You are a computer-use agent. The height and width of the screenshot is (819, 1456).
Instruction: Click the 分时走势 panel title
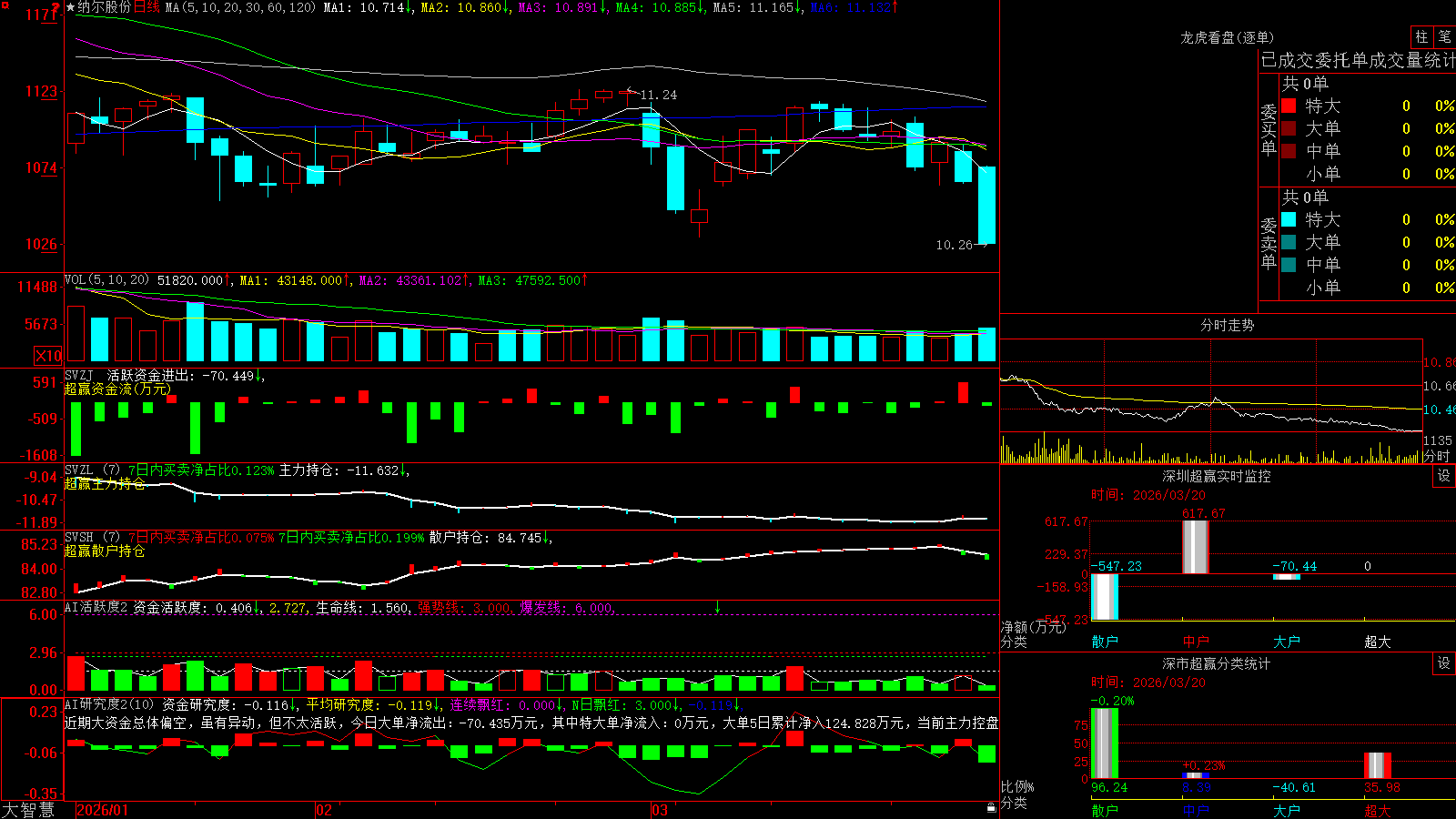click(1228, 325)
